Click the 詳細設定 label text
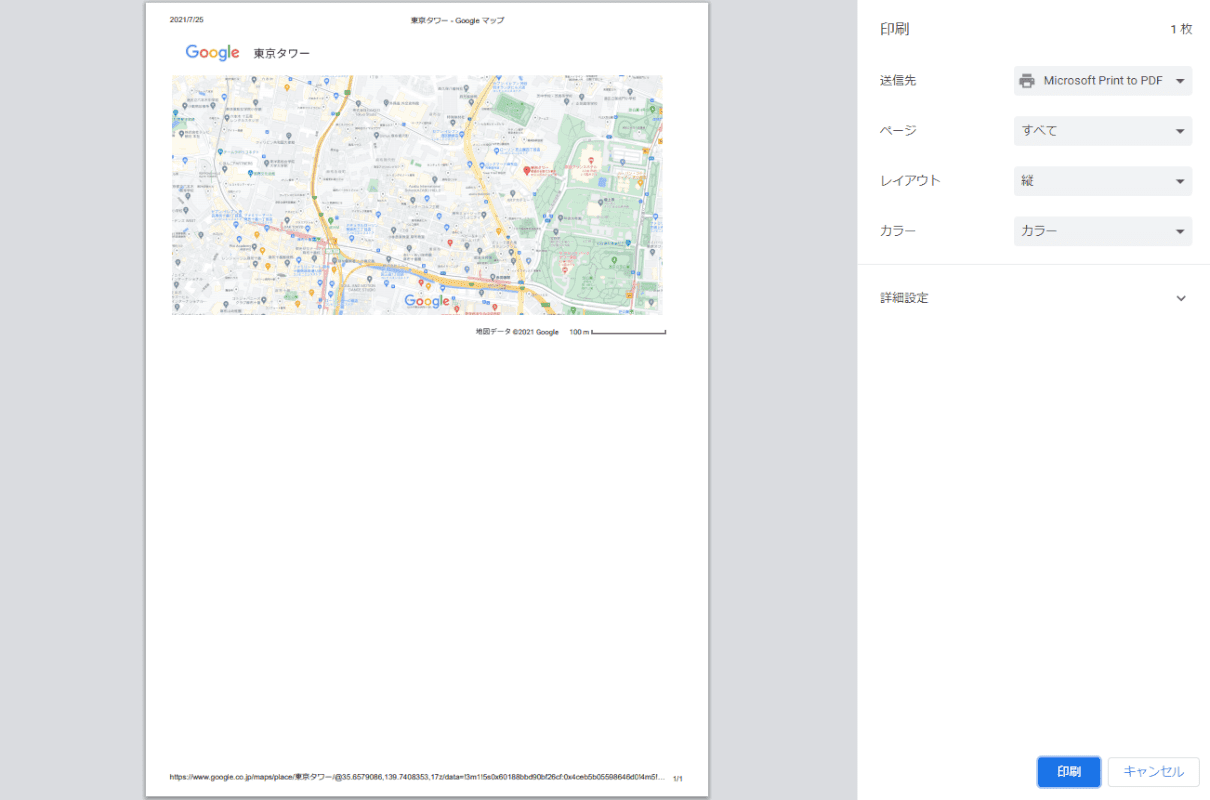Viewport: 1210px width, 800px height. click(904, 298)
